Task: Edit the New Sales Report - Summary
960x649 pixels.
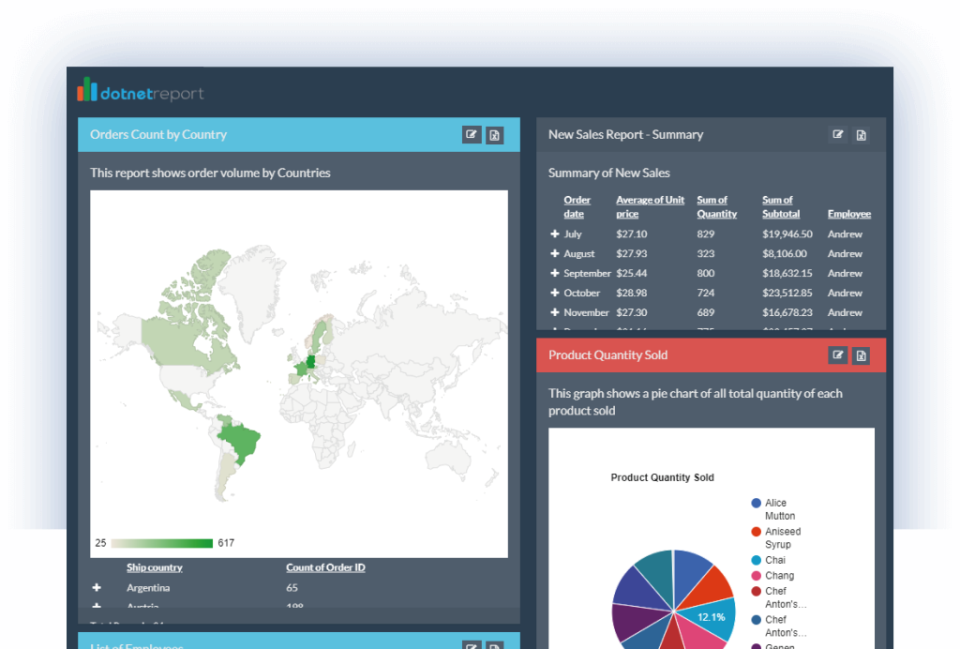Action: 837,134
